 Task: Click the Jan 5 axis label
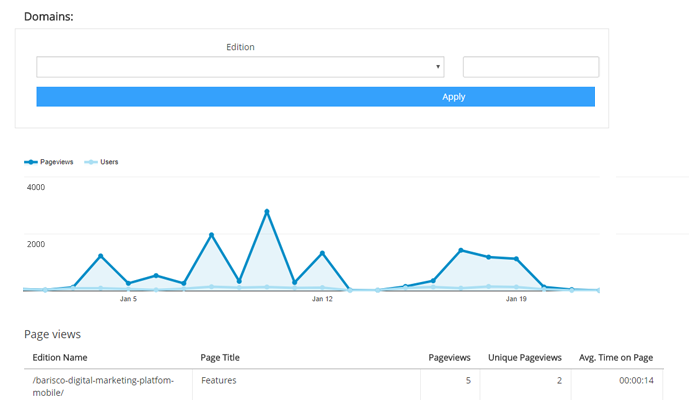click(128, 299)
